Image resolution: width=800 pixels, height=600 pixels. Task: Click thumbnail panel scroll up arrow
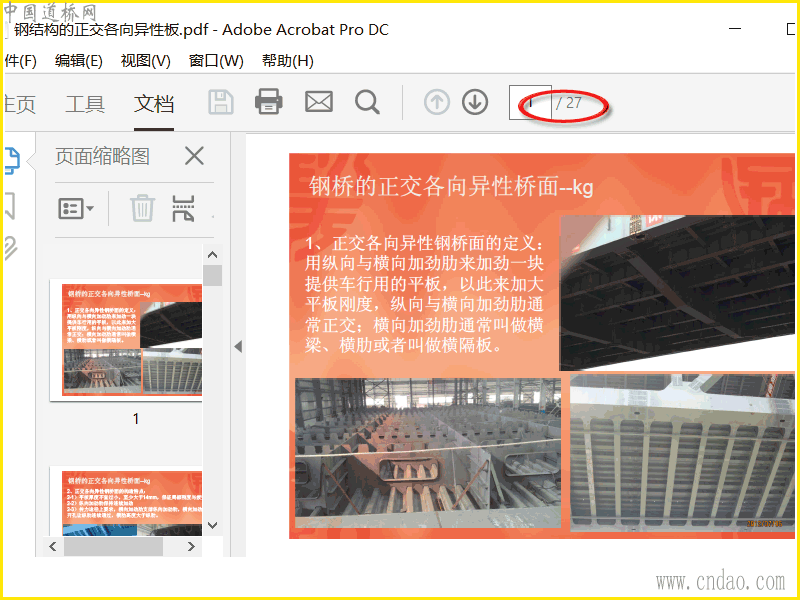click(213, 255)
